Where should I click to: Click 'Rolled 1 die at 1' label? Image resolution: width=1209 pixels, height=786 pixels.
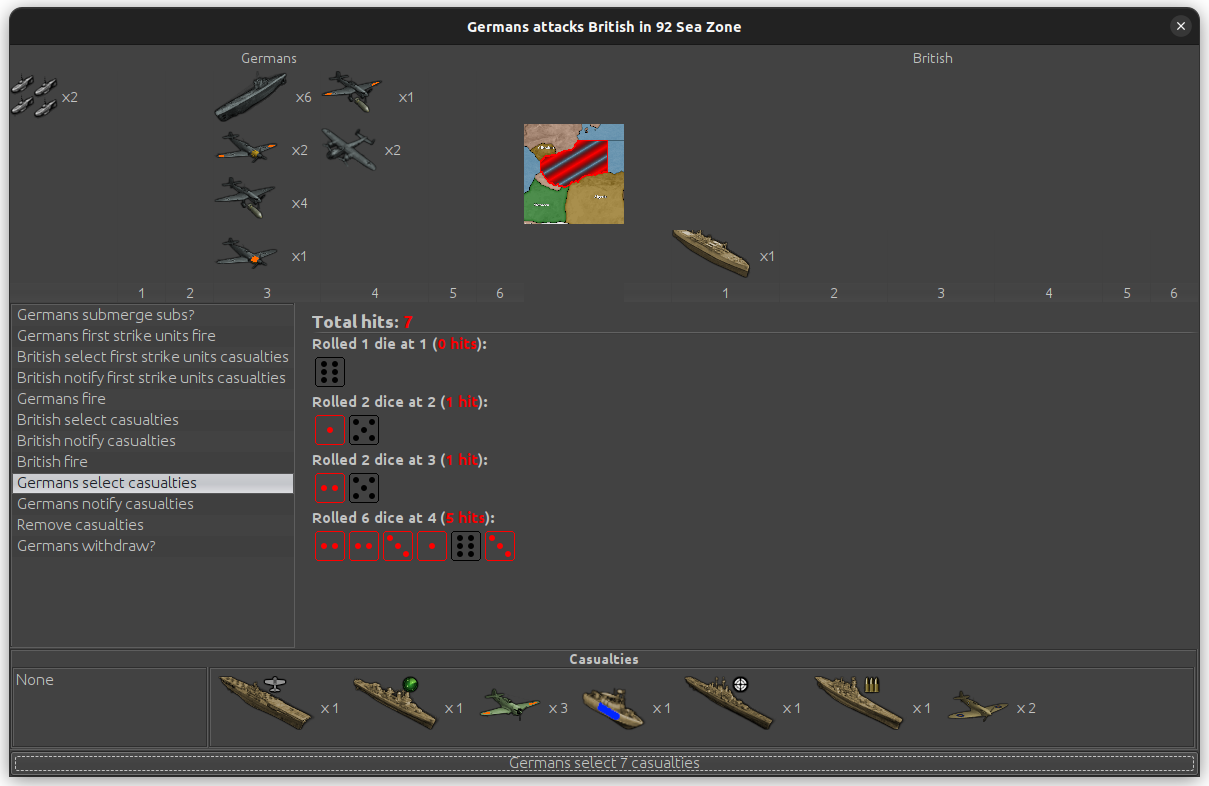click(399, 344)
